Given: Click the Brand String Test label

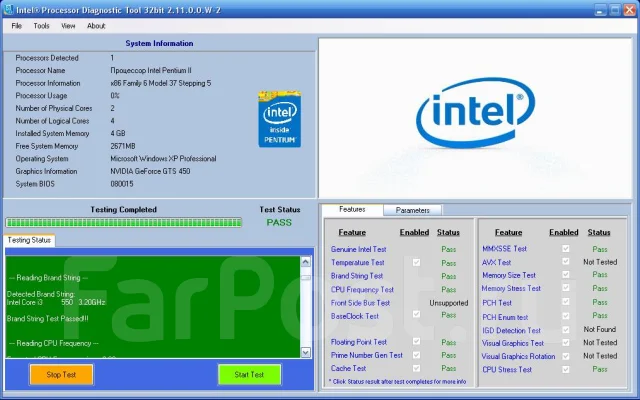Looking at the screenshot, I should click(x=357, y=276).
